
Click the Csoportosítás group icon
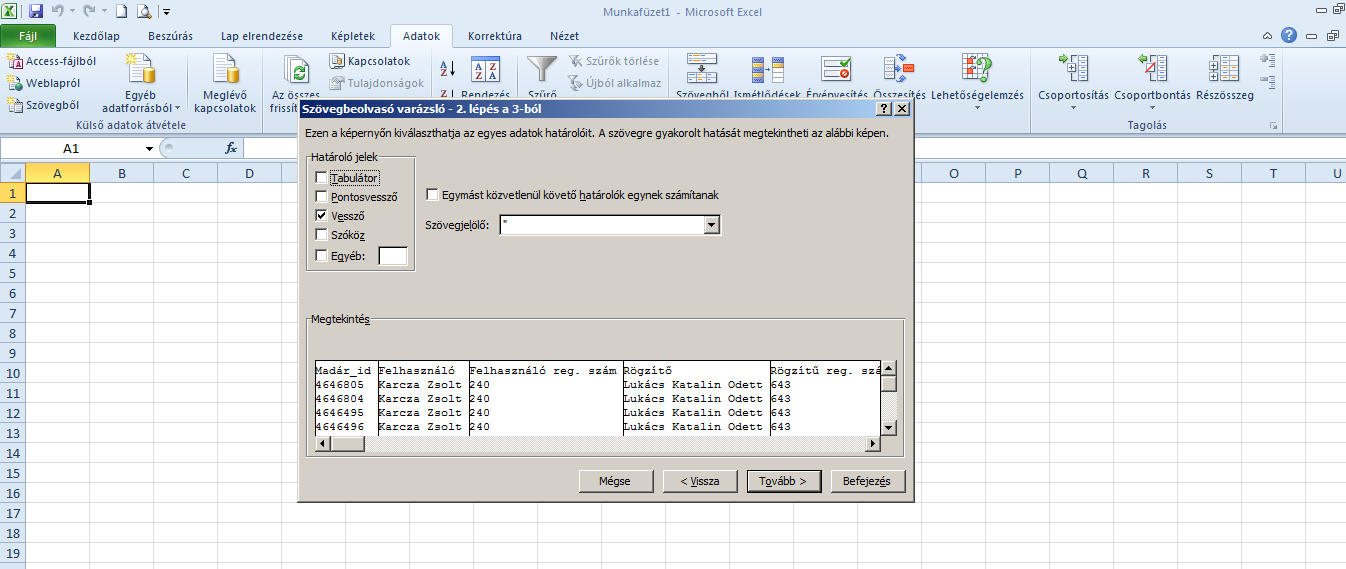[x=1073, y=70]
